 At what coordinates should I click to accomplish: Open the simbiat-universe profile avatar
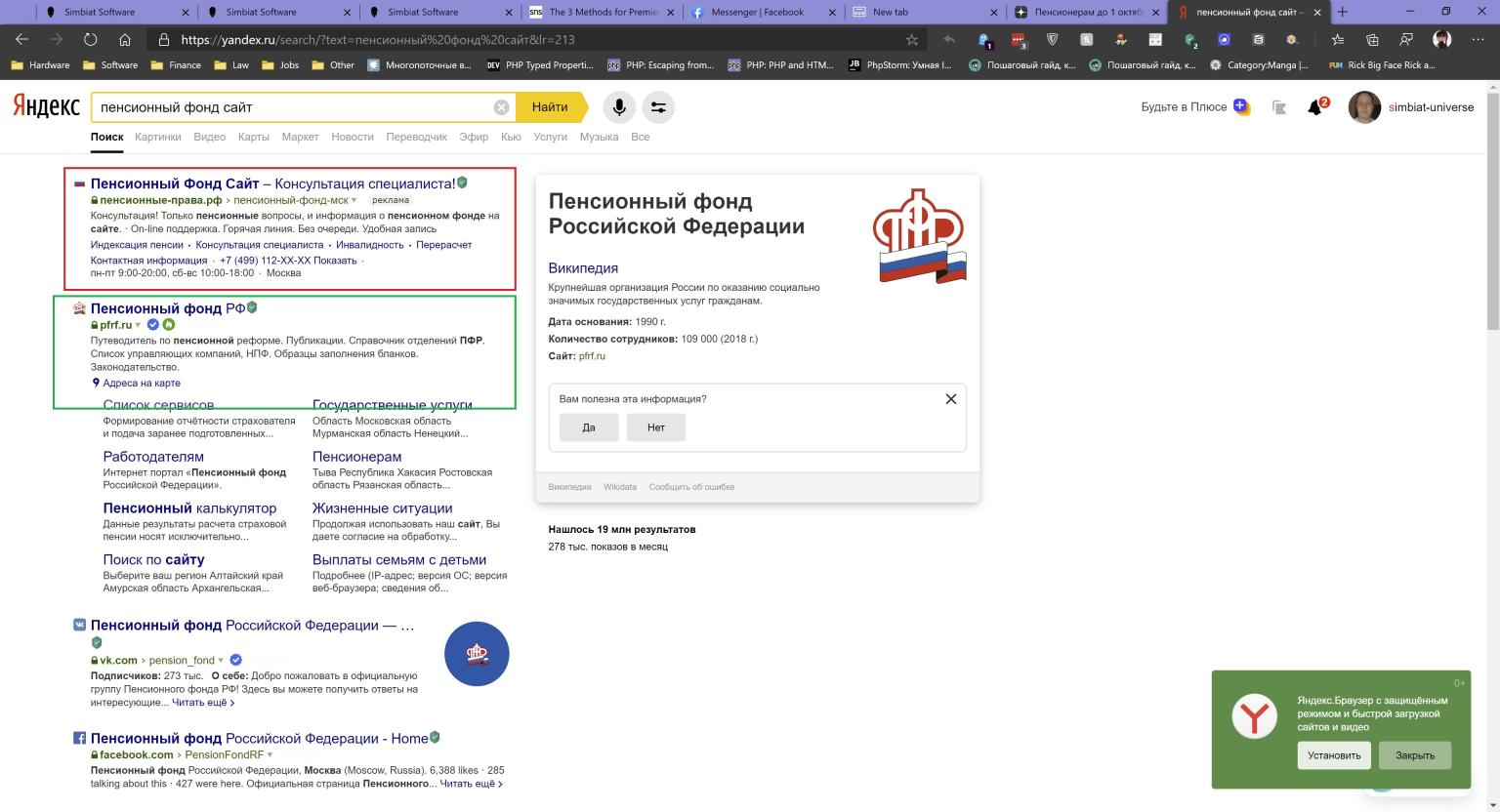[1364, 107]
